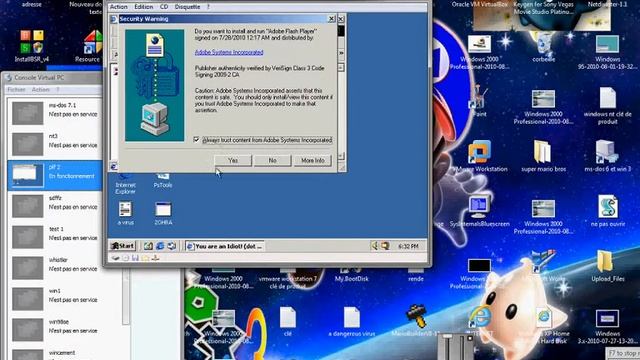Open the clé file on the desktop
Viewport: 640px width, 360px height.
[288, 322]
